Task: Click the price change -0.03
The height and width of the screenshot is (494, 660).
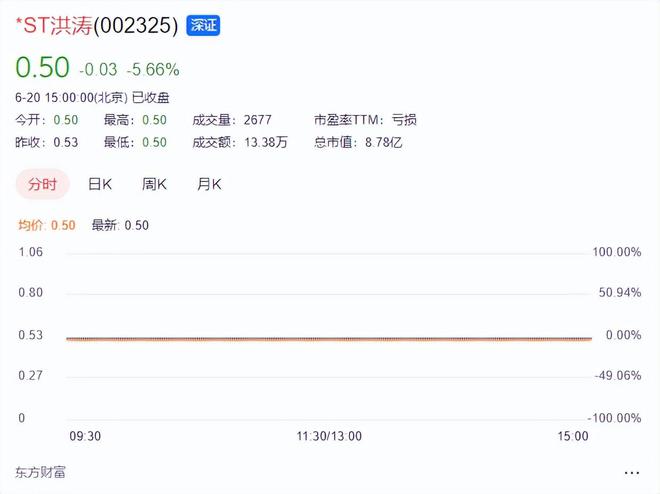Action: (98, 69)
